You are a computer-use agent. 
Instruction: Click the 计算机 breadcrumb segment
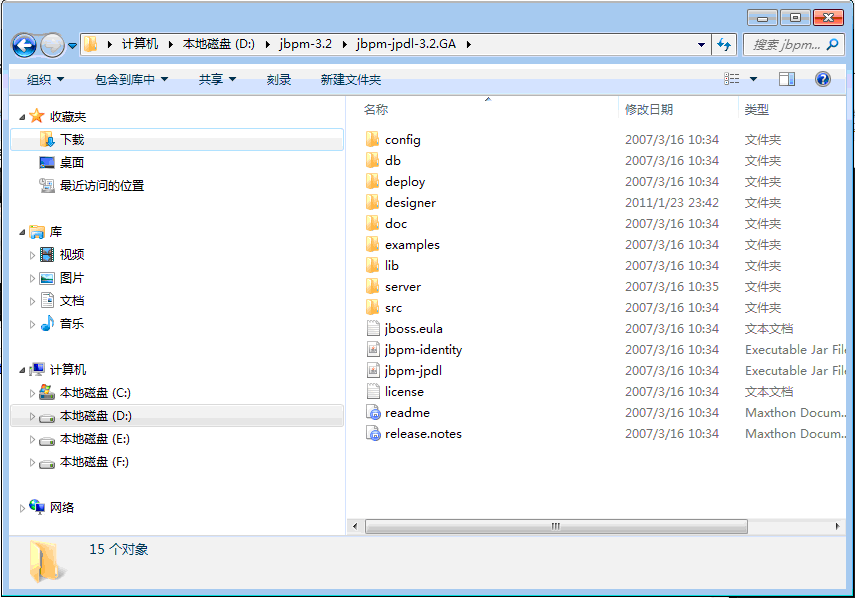[x=140, y=44]
